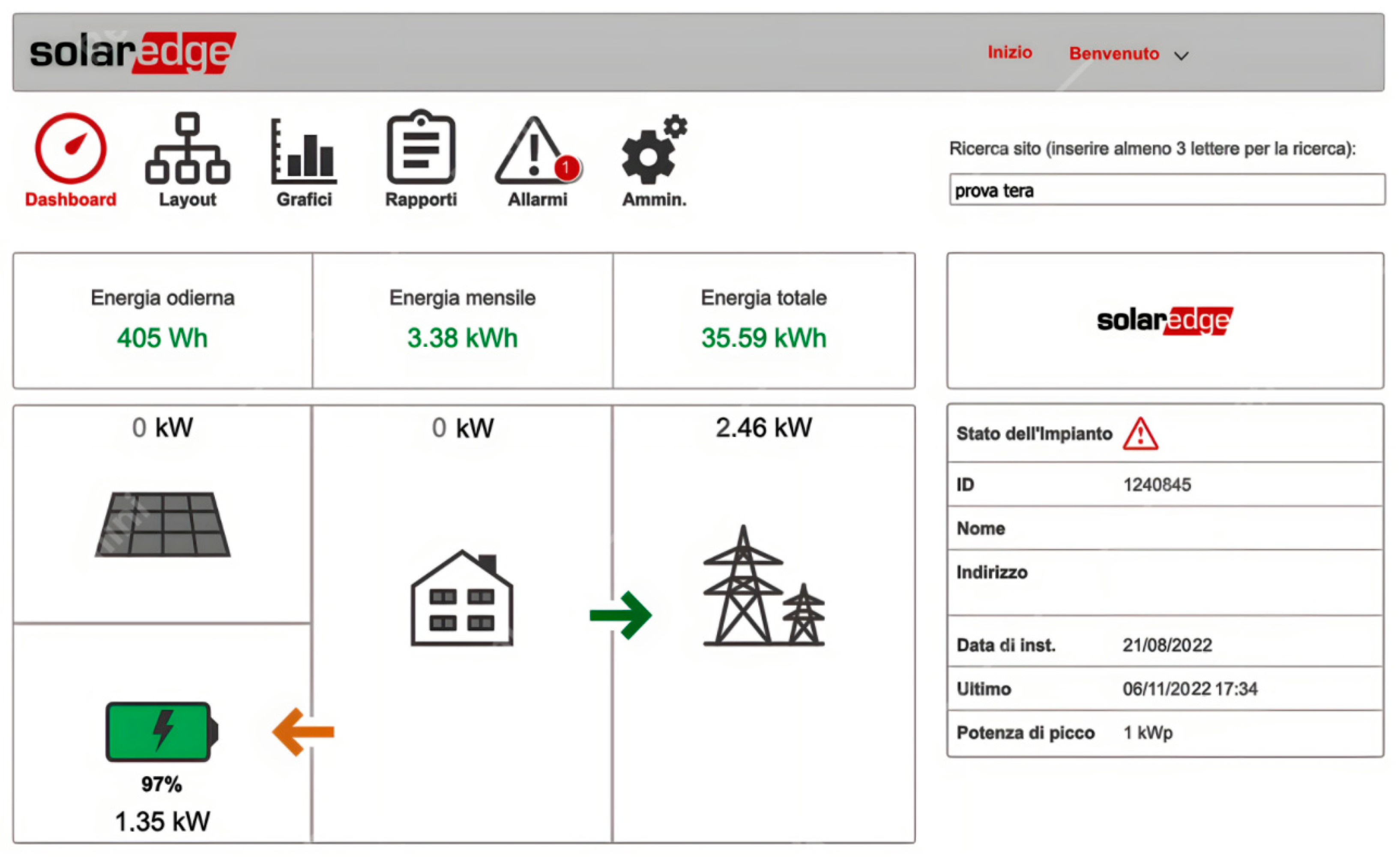Click the SolarEdge header logo
This screenshot has height=858, width=1400.
(x=132, y=52)
